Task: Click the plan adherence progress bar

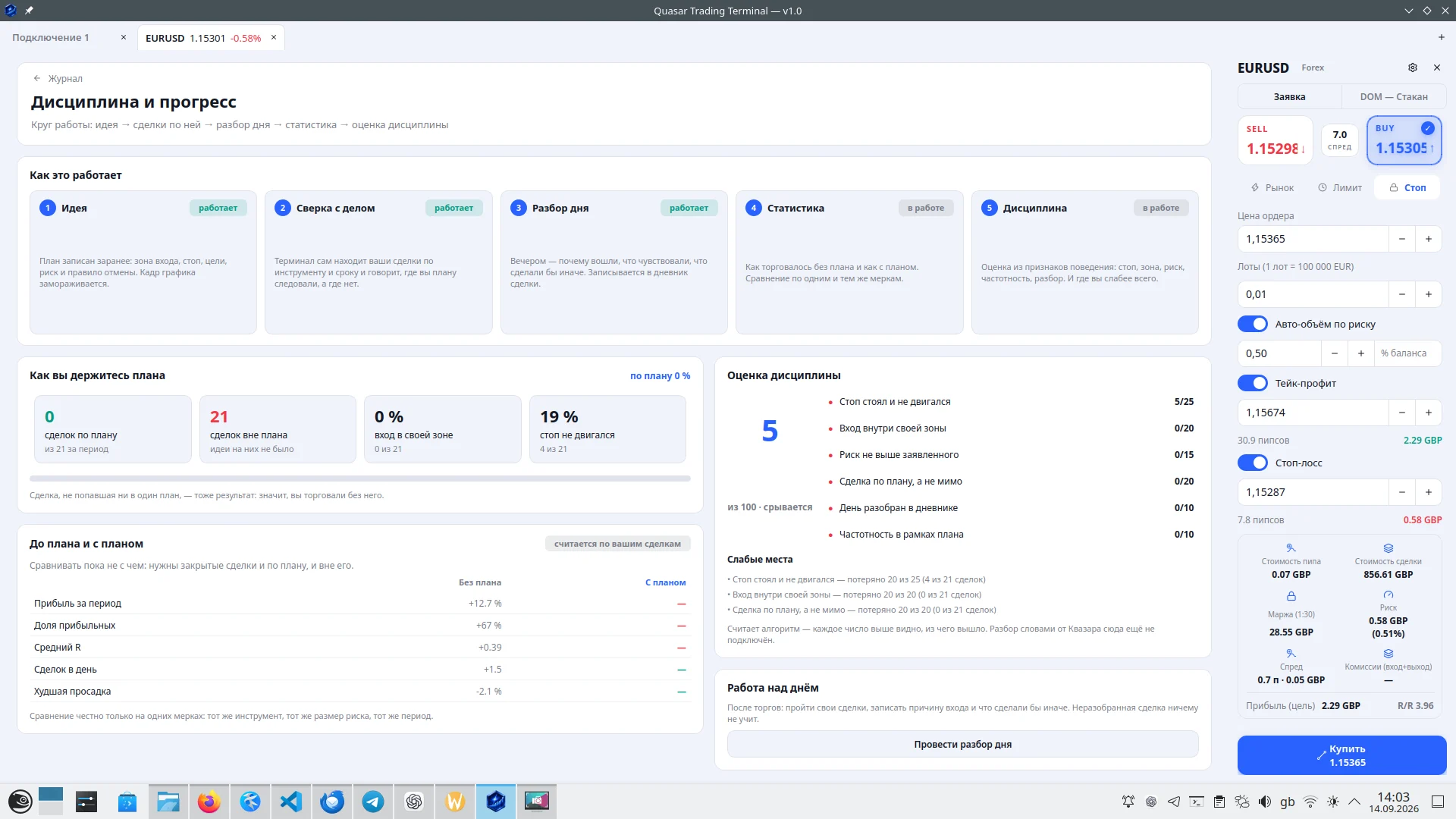Action: tap(359, 479)
